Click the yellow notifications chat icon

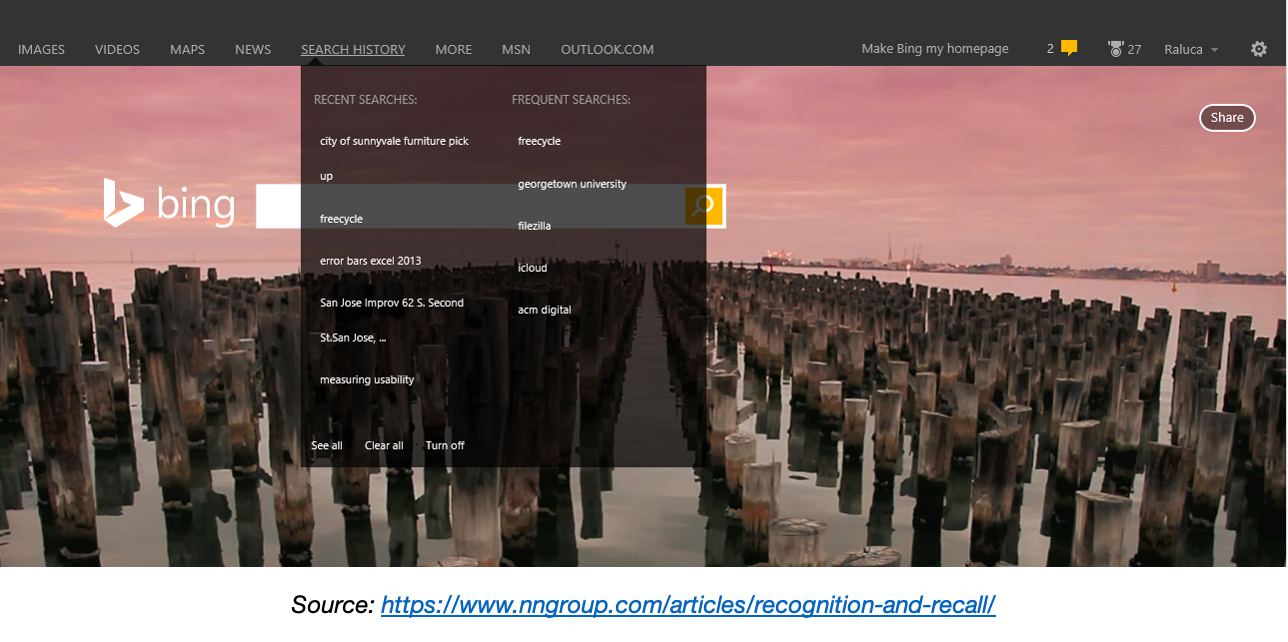point(1069,48)
